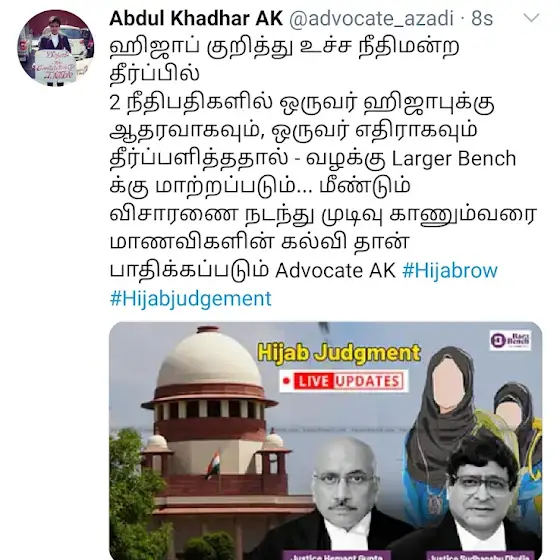This screenshot has height=560, width=560.
Task: Open Abdul Khadhar AK's round profile picture
Action: click(56, 48)
